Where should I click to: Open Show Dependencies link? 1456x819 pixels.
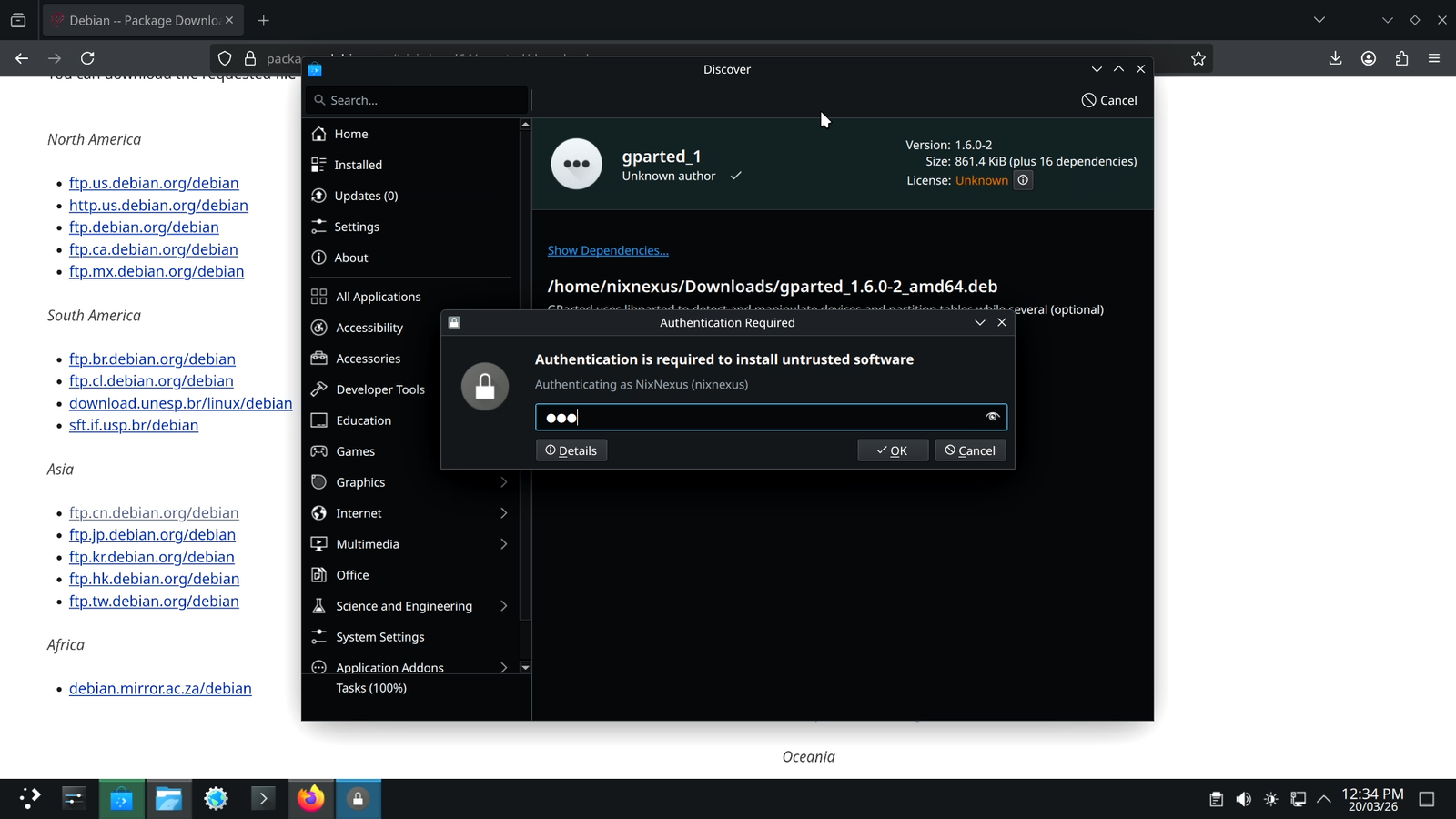608,250
